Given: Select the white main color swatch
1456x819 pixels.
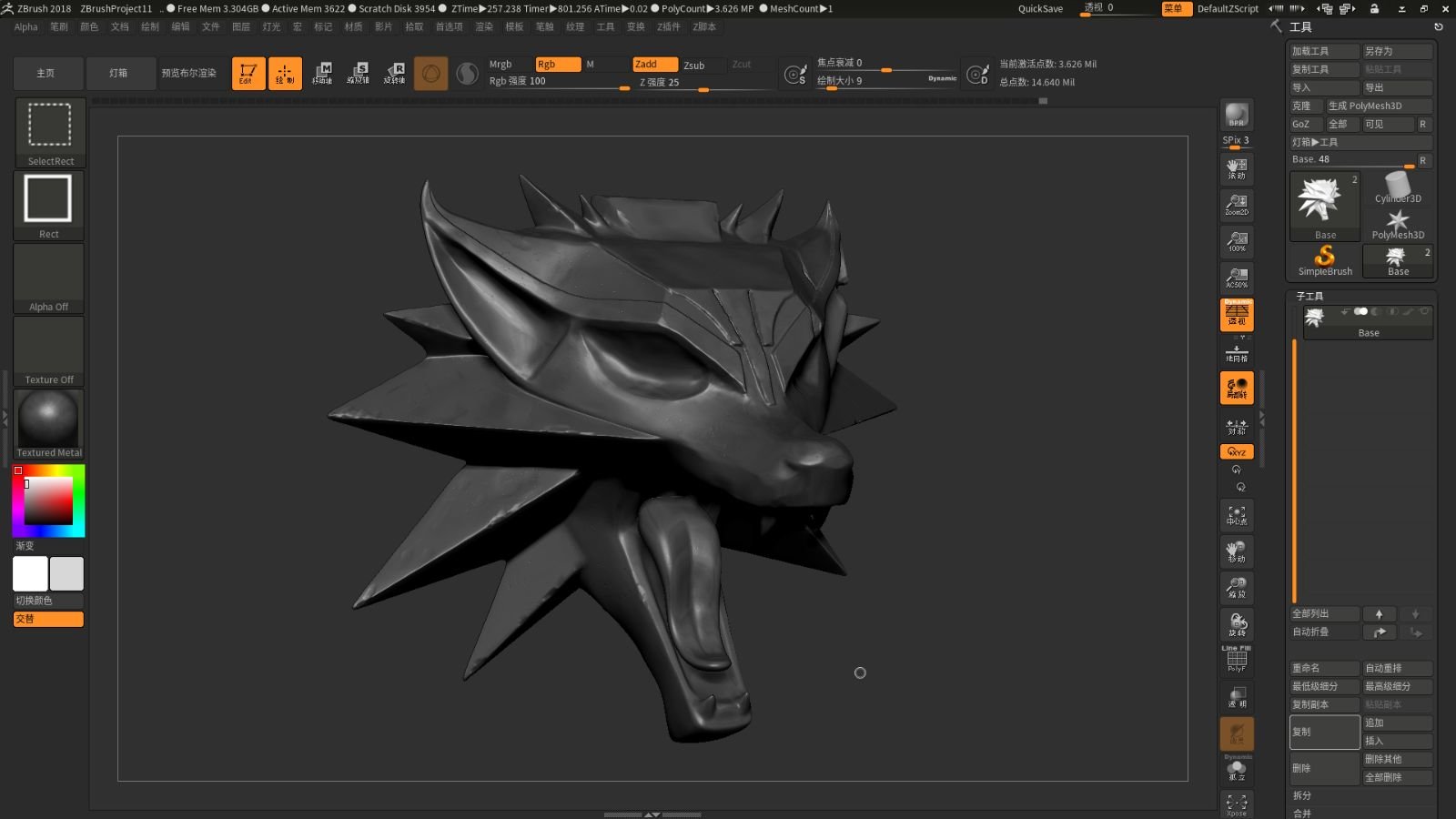Looking at the screenshot, I should click(30, 574).
